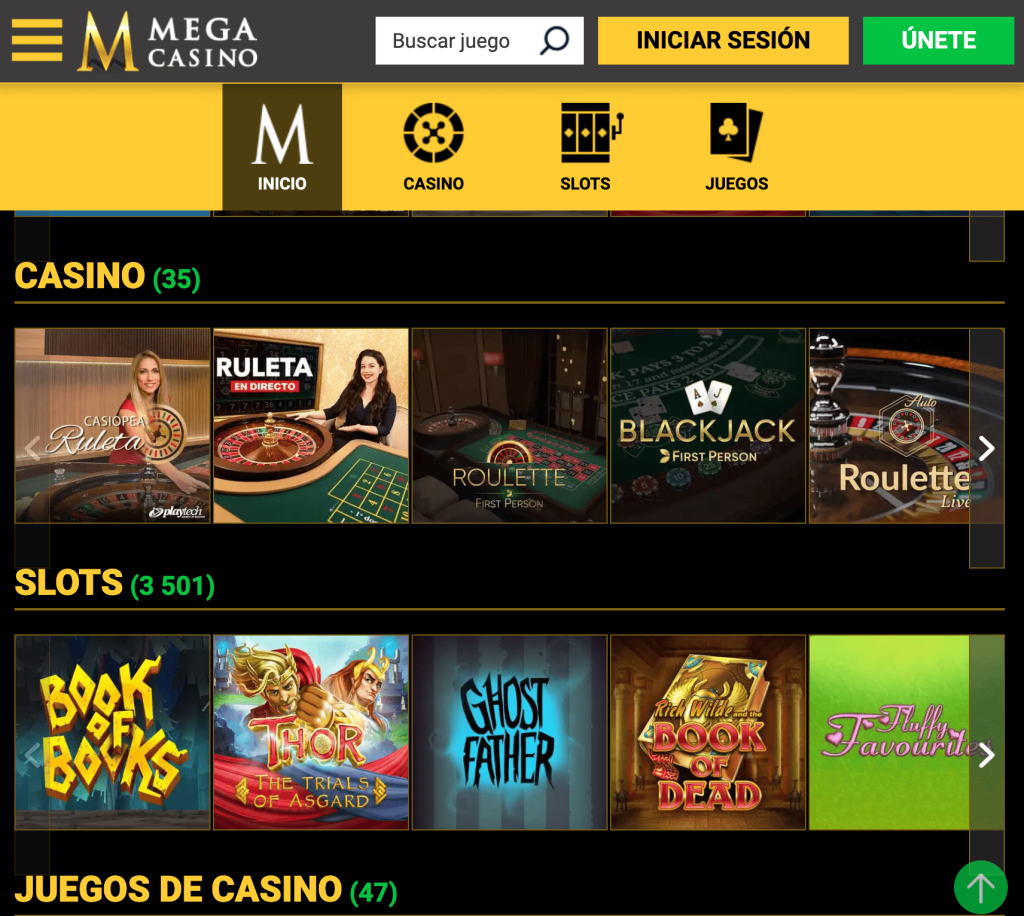Go back in Casino carousel with left chevron
This screenshot has width=1024, height=916.
point(32,448)
